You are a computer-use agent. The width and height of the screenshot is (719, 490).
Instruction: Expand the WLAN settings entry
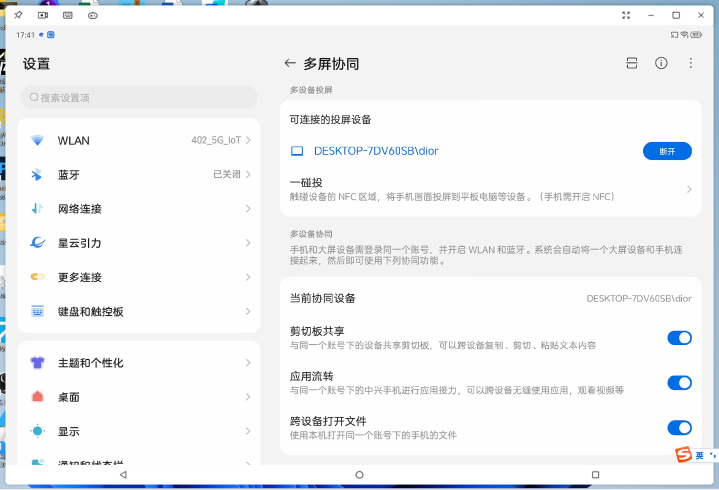(x=139, y=141)
